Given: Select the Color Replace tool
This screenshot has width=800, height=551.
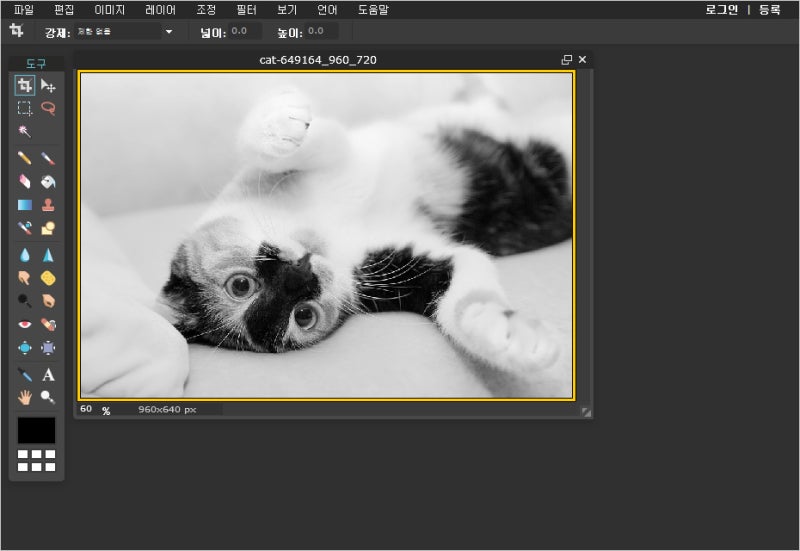Looking at the screenshot, I should [x=24, y=228].
